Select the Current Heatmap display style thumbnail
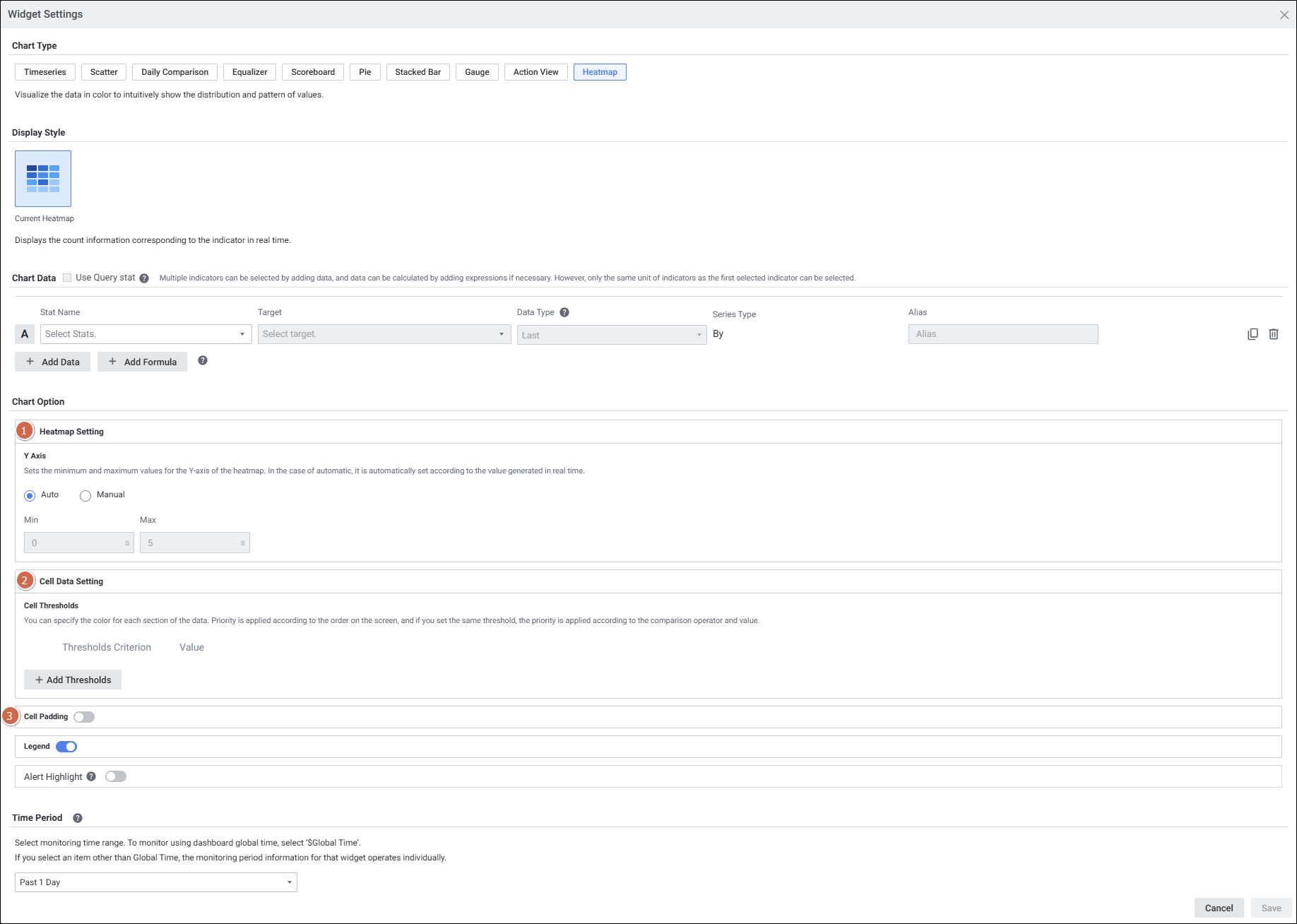1297x924 pixels. tap(43, 179)
